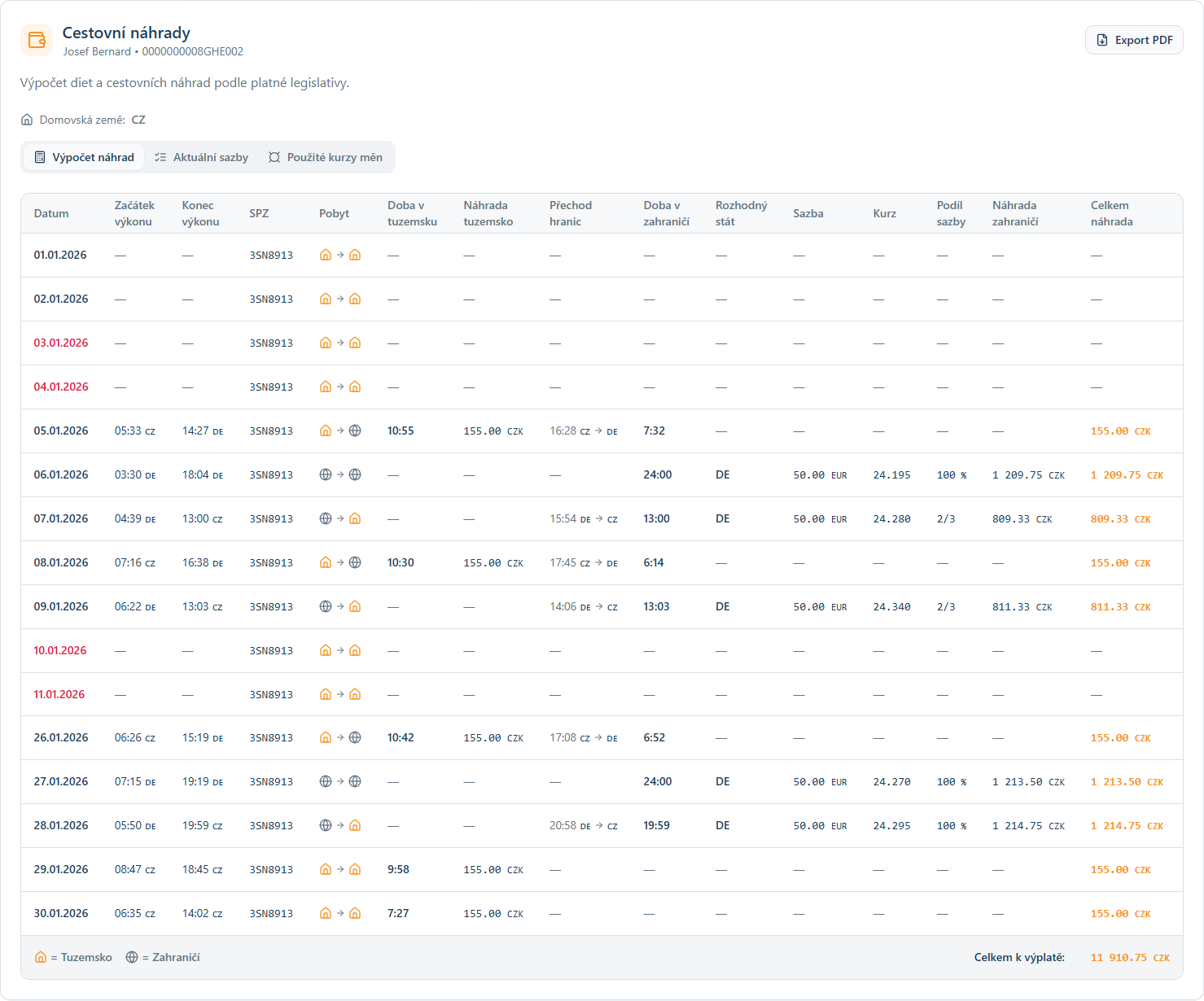Click the calculator icon in Výpočet náhrad tab

[x=40, y=157]
